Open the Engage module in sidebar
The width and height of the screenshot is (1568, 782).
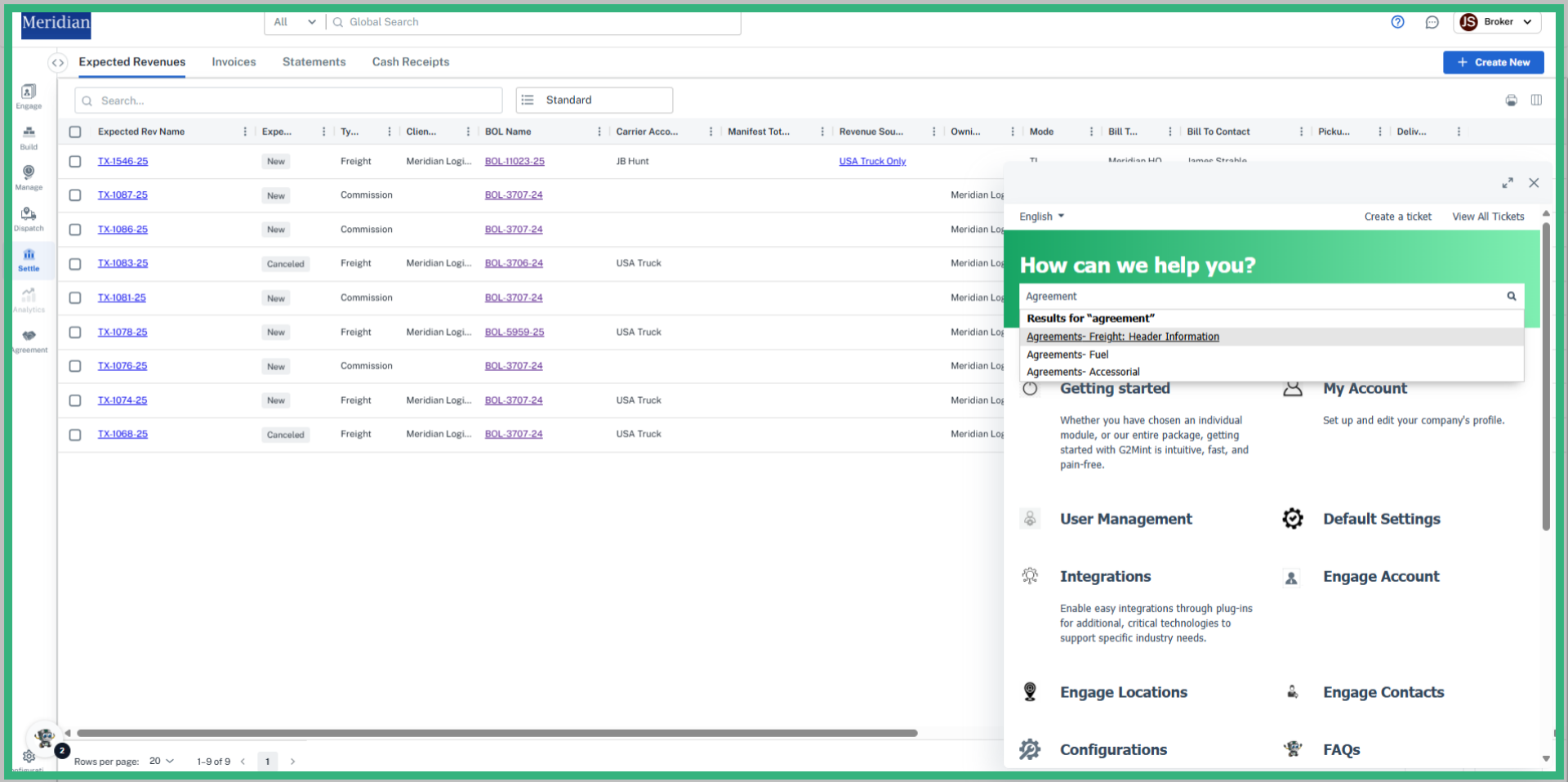click(x=29, y=96)
